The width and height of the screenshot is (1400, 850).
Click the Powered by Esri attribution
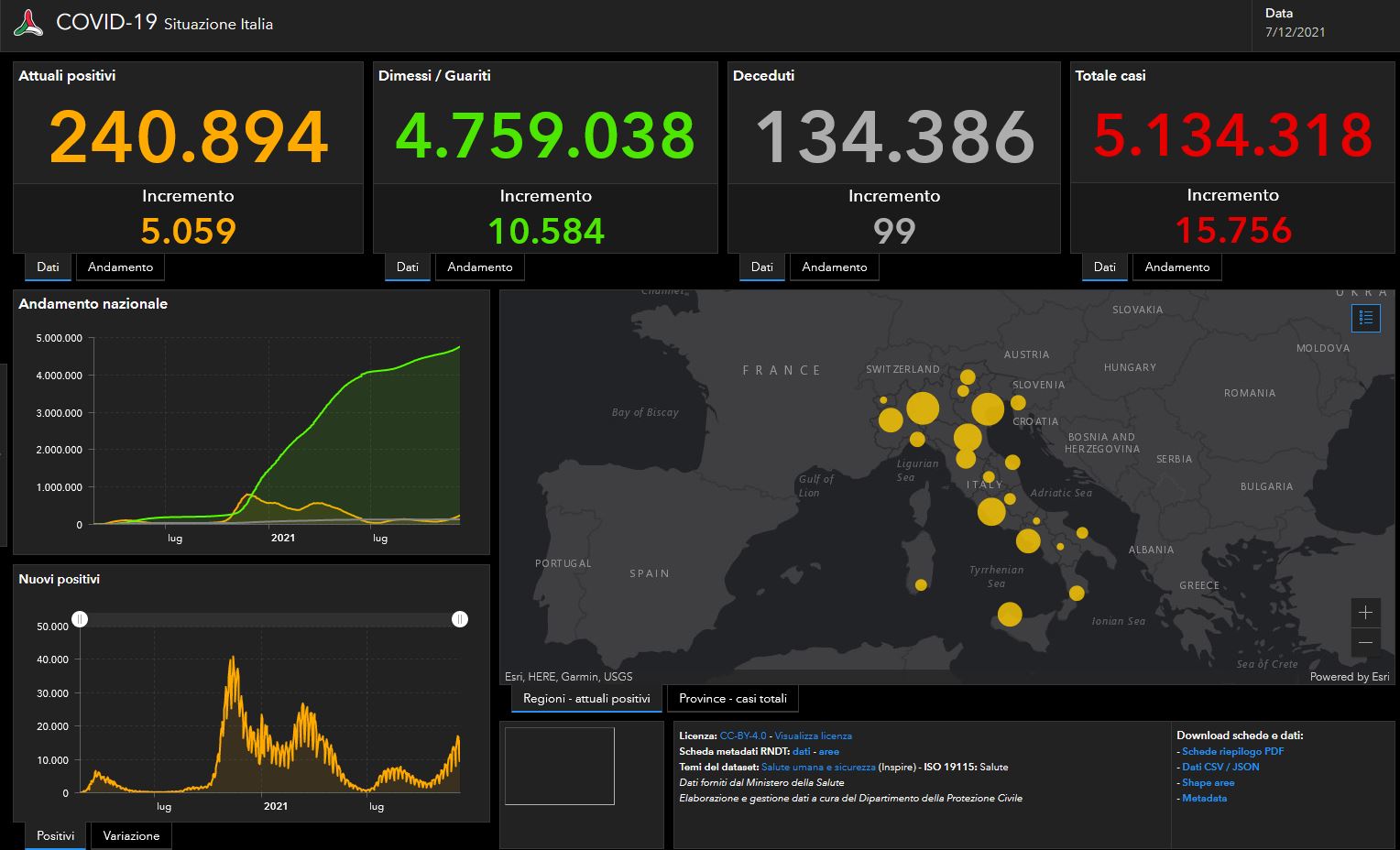click(x=1349, y=677)
